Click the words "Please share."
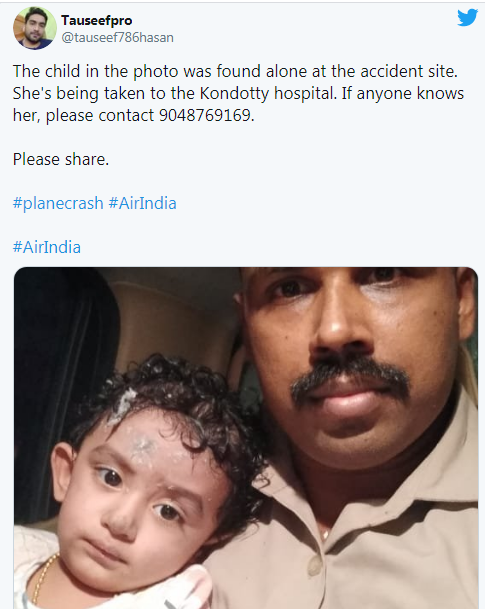Viewport: 485px width, 609px height. point(61,159)
